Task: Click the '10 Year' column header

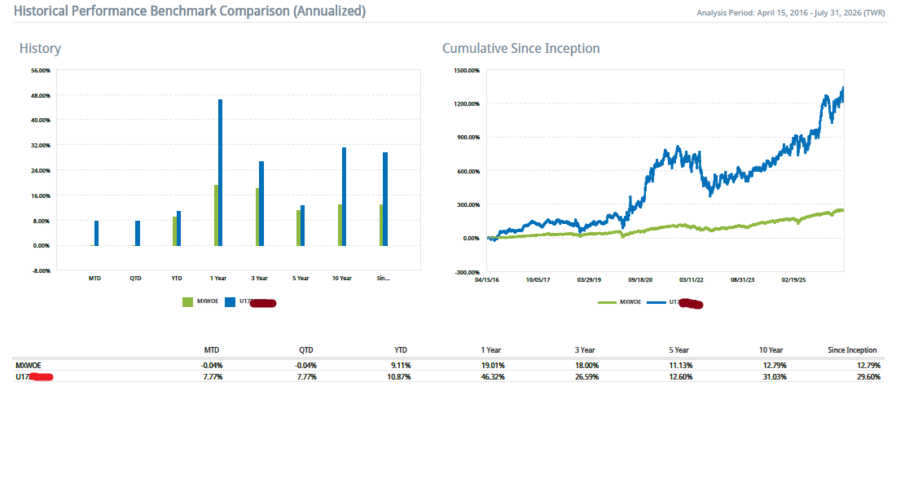Action: pyautogui.click(x=771, y=350)
